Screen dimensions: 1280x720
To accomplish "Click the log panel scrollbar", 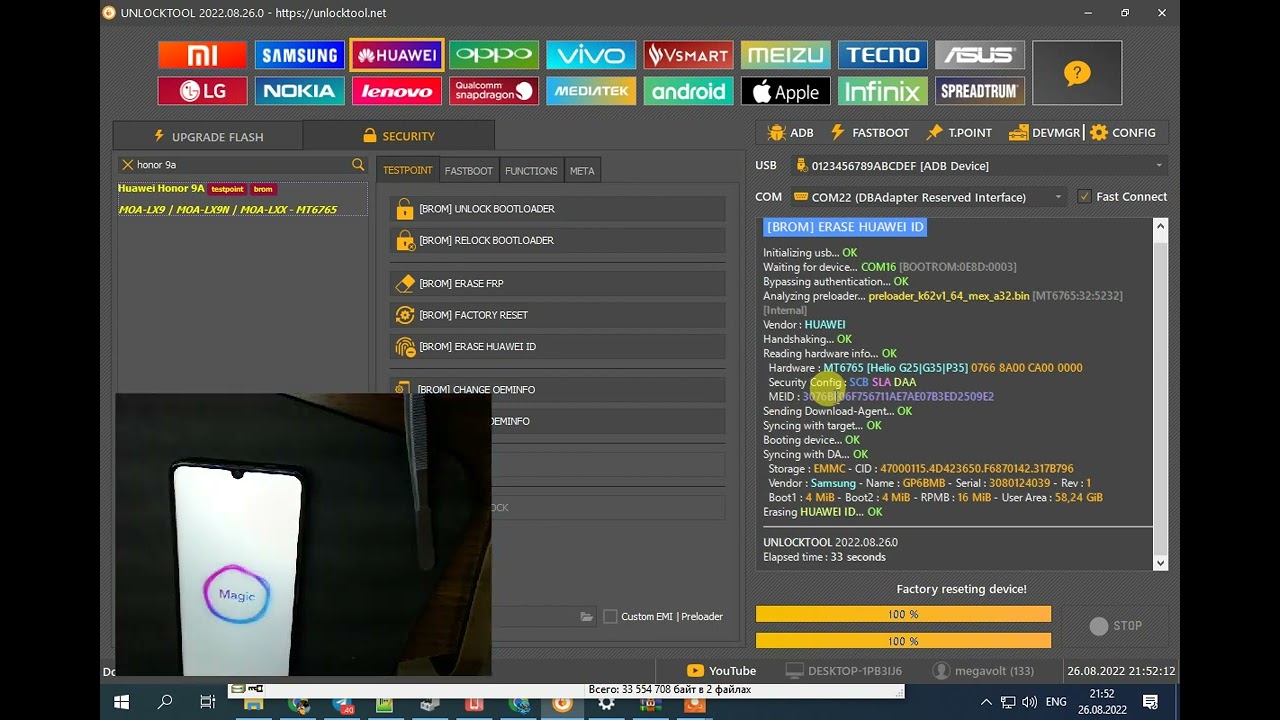I will pyautogui.click(x=1160, y=394).
